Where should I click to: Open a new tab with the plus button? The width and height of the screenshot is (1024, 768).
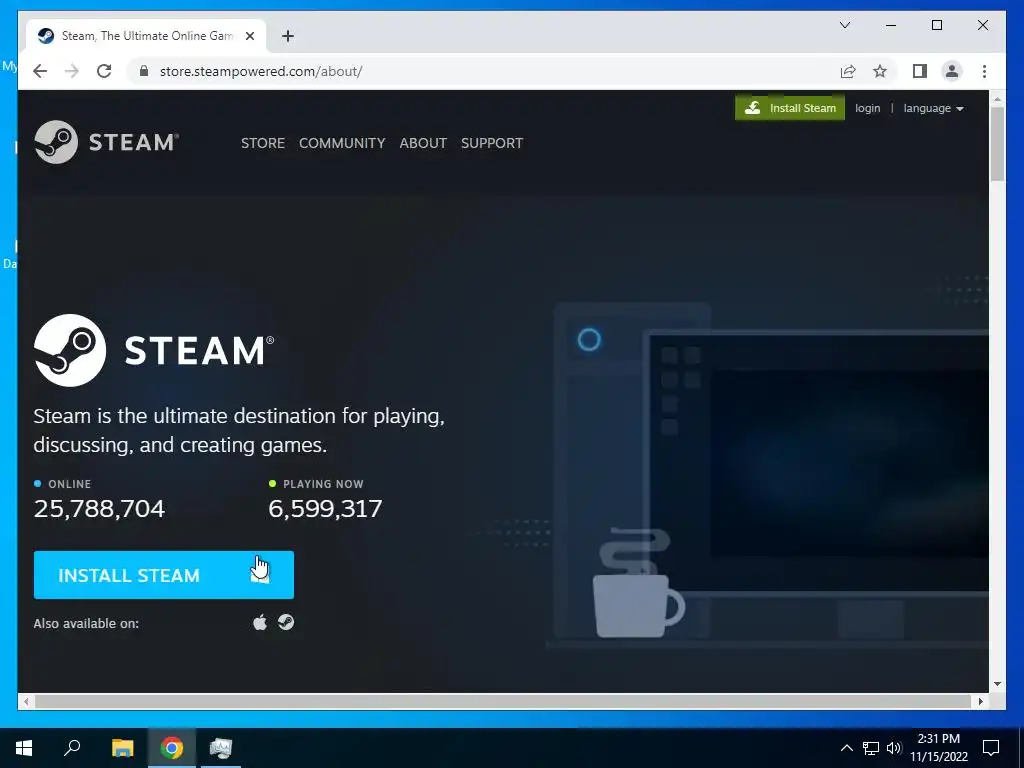(x=288, y=36)
